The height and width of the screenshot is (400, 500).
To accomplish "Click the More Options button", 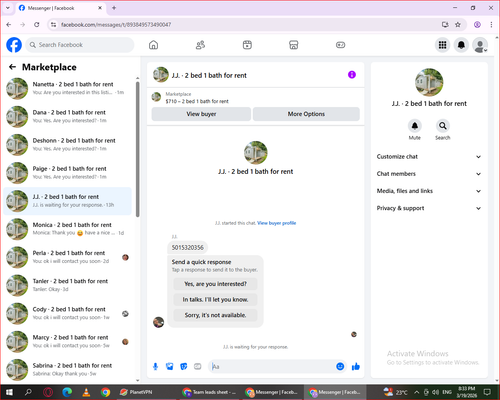I will tap(306, 114).
